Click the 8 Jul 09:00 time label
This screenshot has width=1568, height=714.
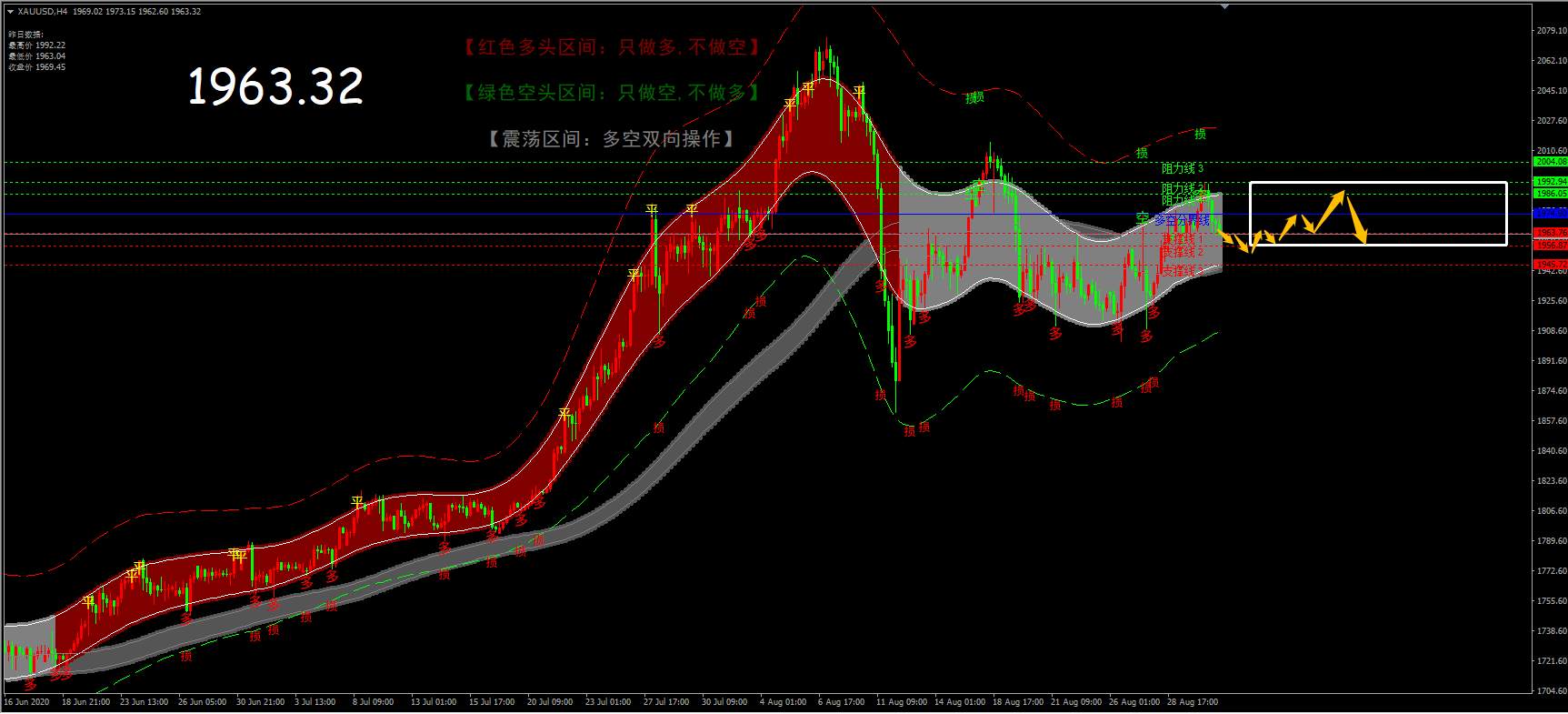click(x=374, y=702)
